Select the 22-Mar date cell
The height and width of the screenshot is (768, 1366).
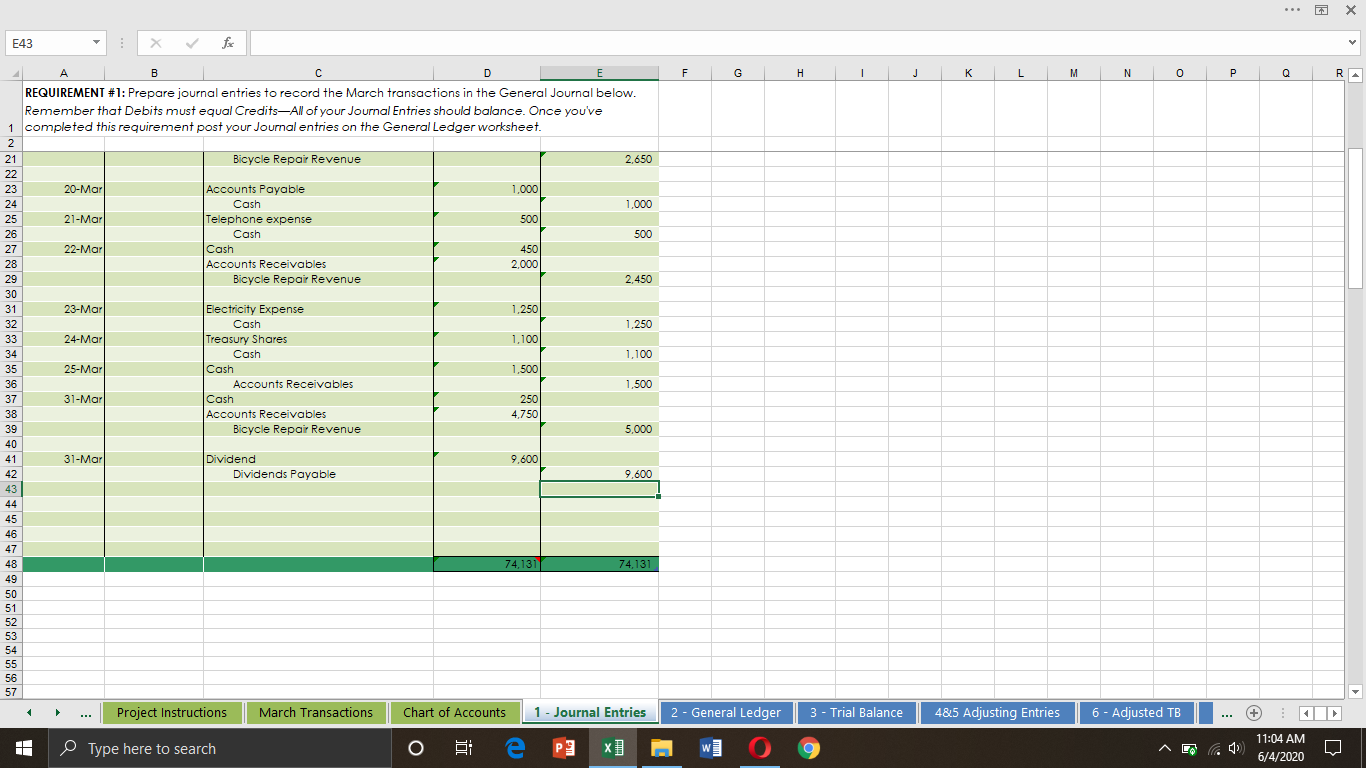[64, 249]
